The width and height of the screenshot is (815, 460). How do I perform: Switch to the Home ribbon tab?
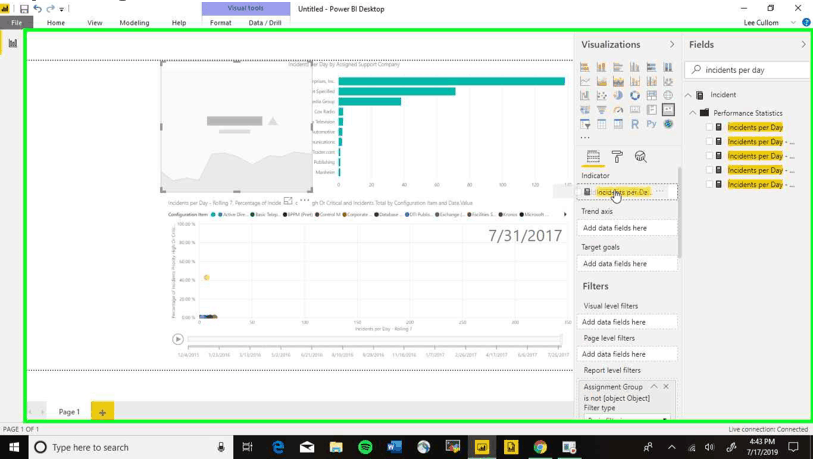point(56,23)
